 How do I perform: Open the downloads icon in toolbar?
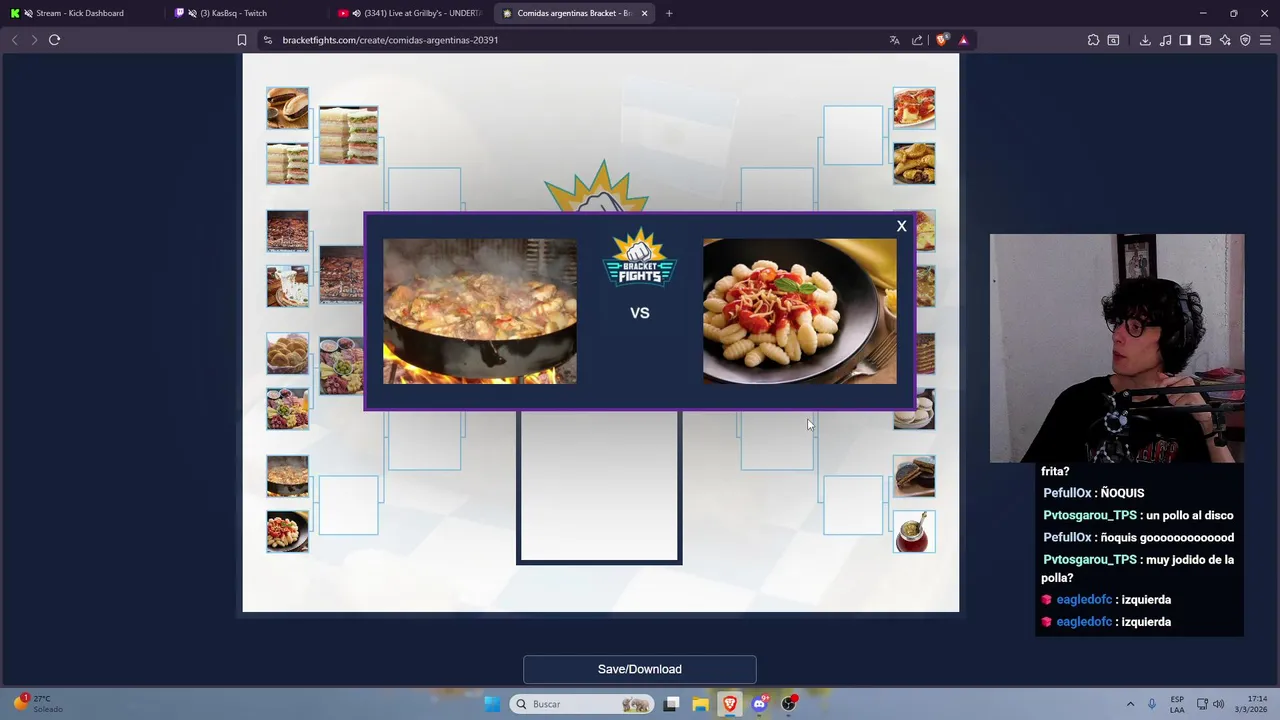point(1145,40)
